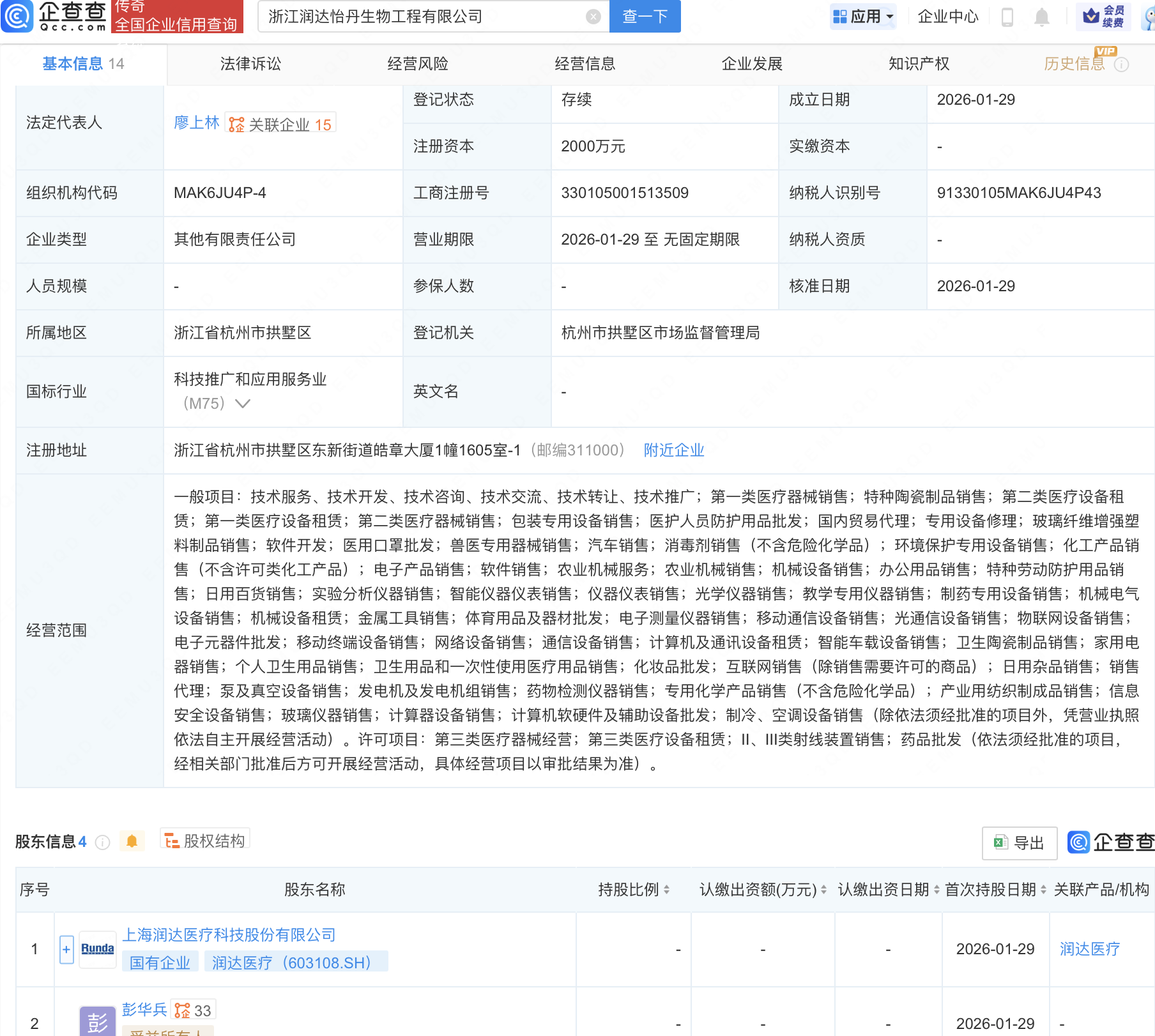The height and width of the screenshot is (1036, 1155).
Task: Switch to the 知识产权 tab
Action: (918, 63)
